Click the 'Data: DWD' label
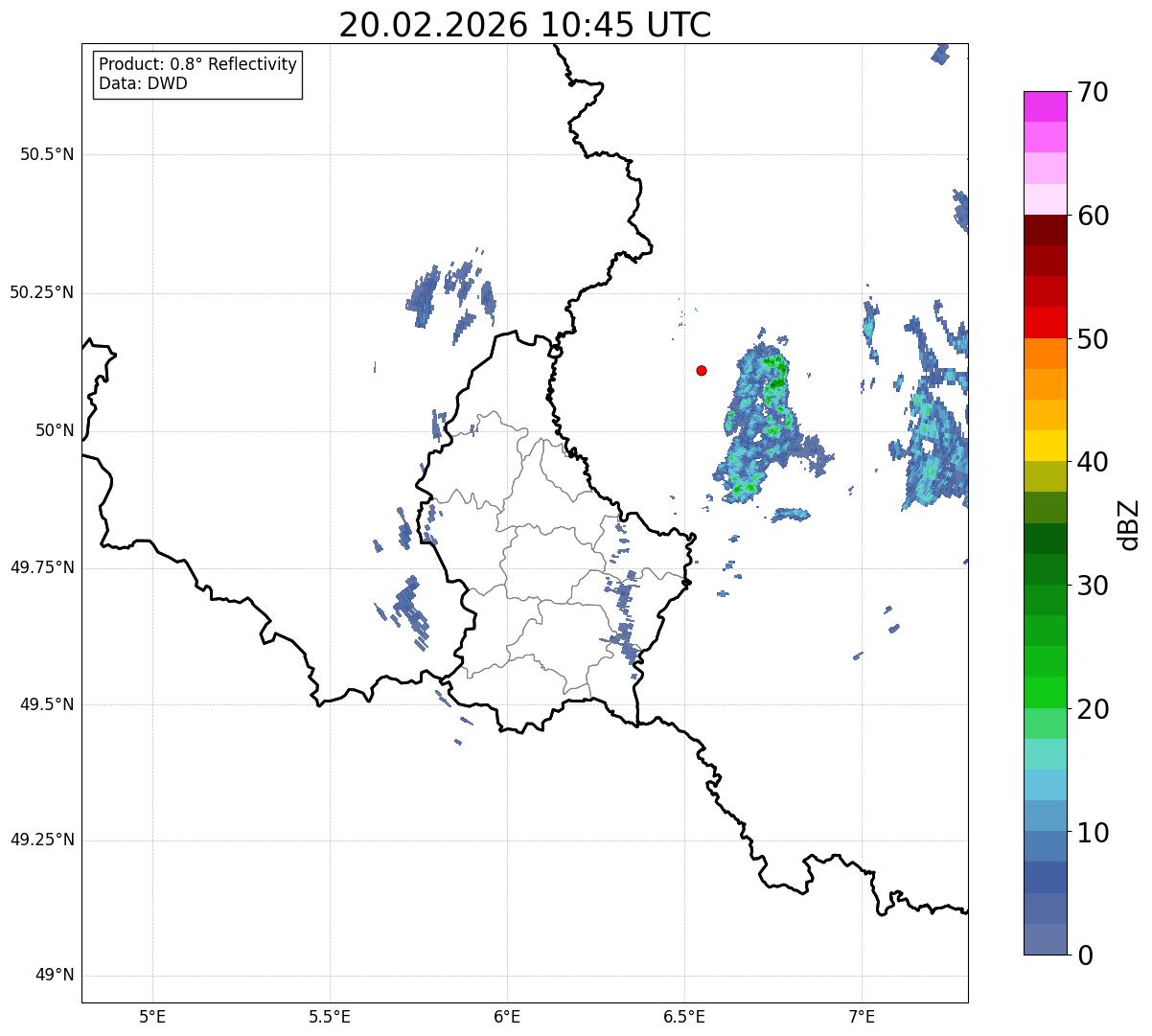 click(x=143, y=83)
